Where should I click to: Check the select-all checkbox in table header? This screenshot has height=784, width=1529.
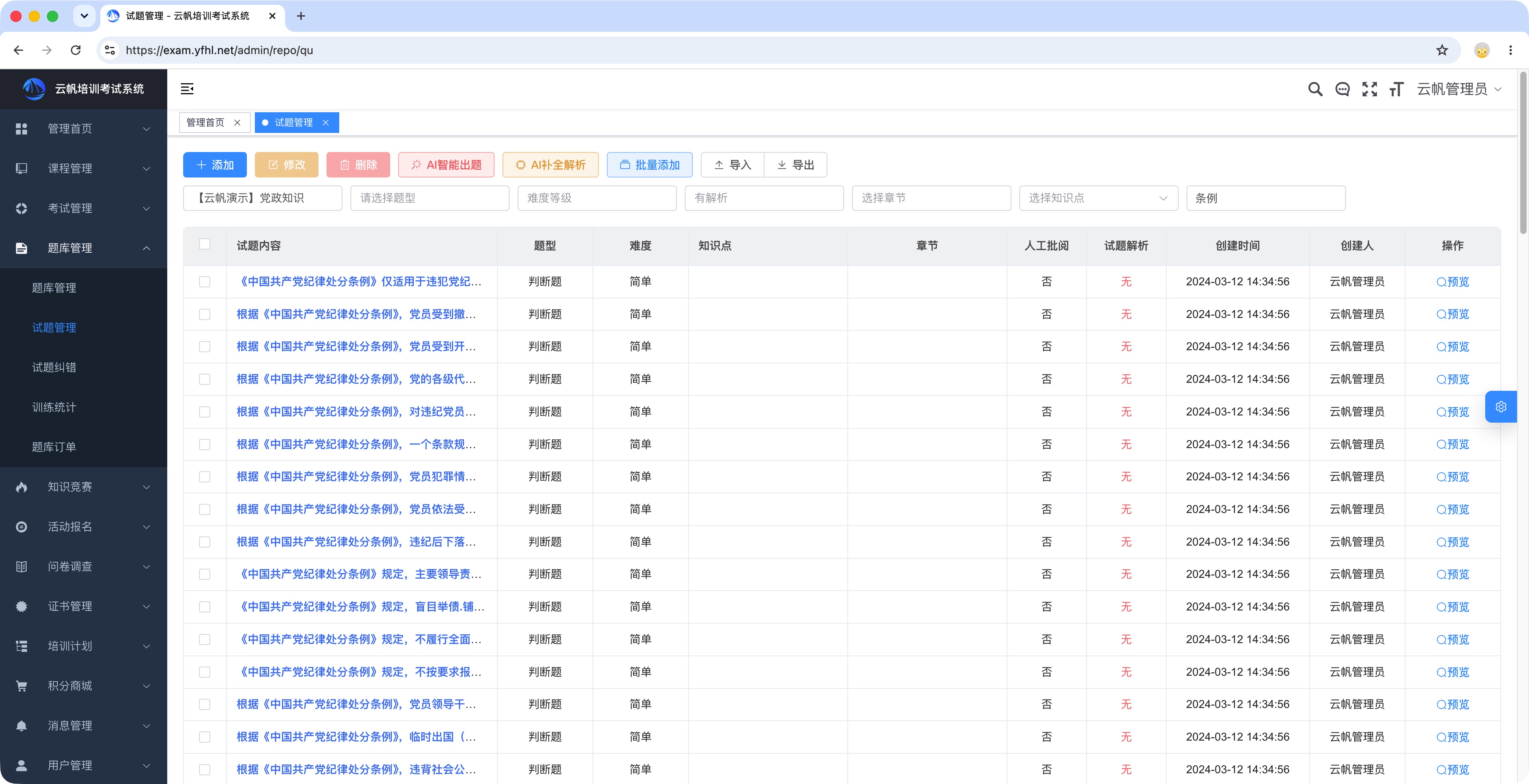point(205,244)
